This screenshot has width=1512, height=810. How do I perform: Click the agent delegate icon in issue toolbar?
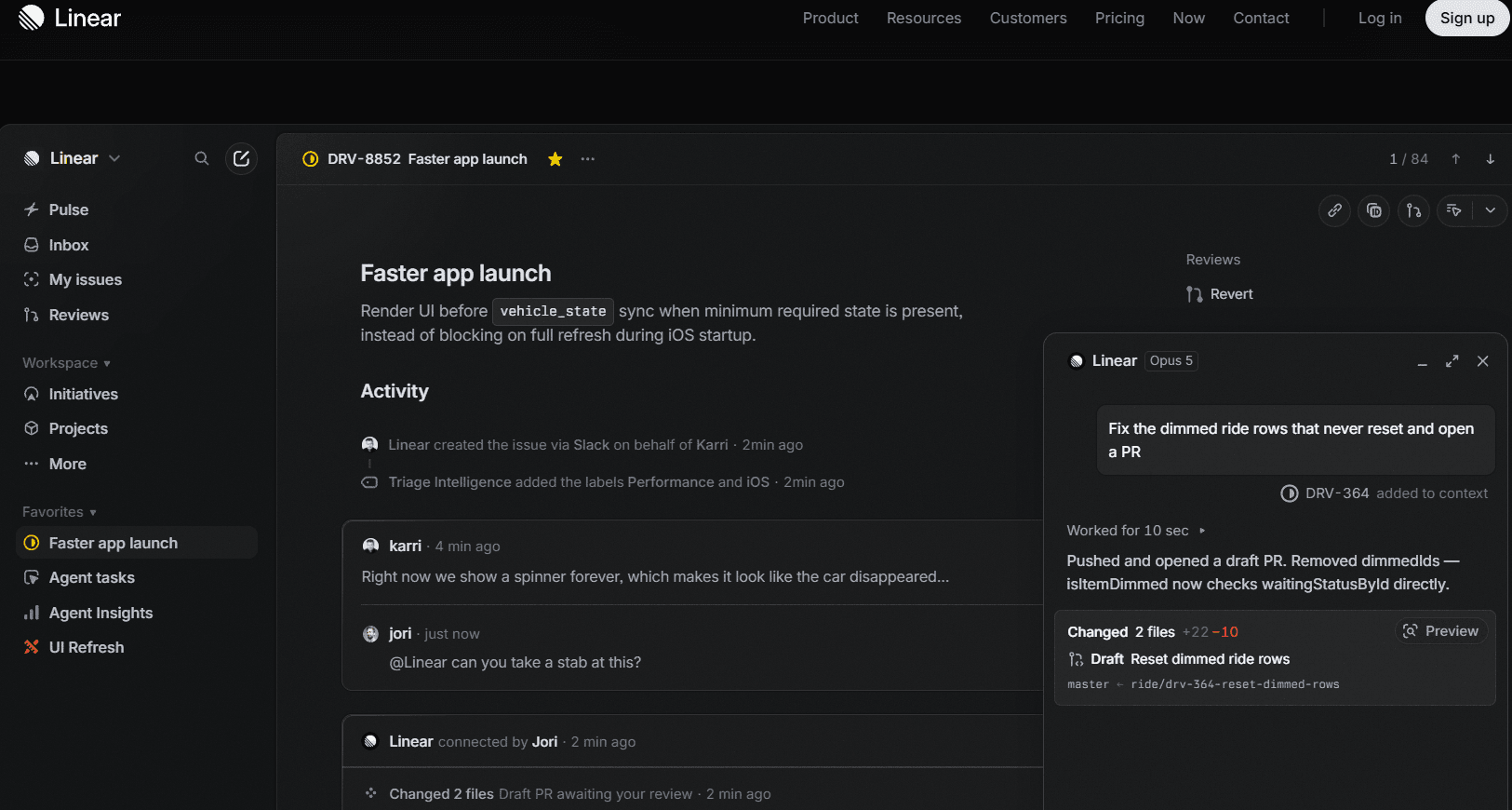pyautogui.click(x=1454, y=210)
